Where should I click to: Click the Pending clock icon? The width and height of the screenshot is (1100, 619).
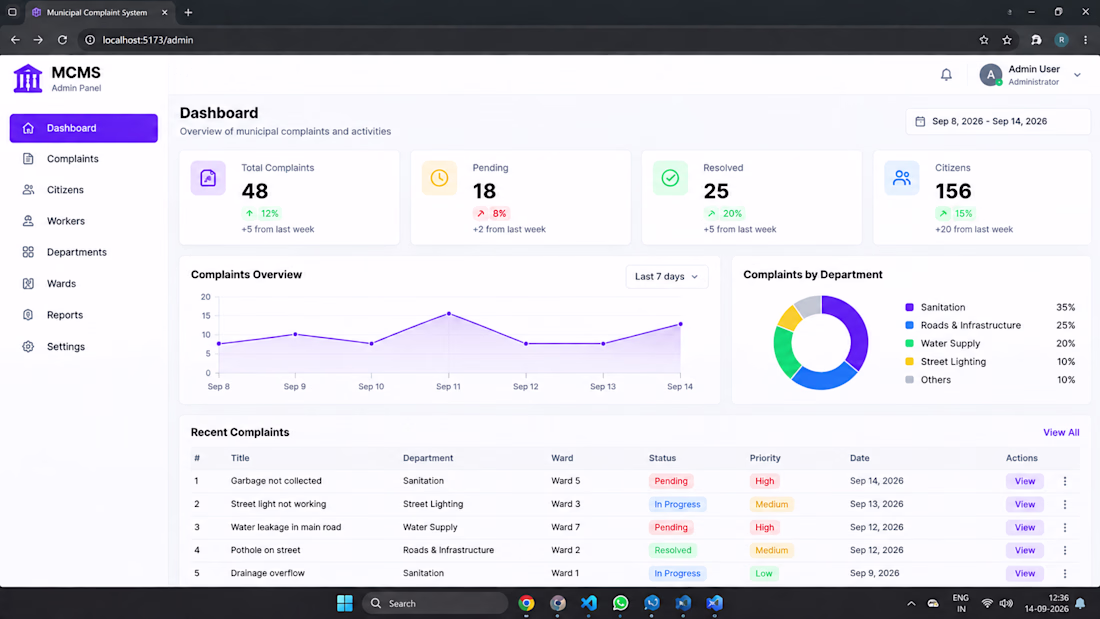pos(439,178)
